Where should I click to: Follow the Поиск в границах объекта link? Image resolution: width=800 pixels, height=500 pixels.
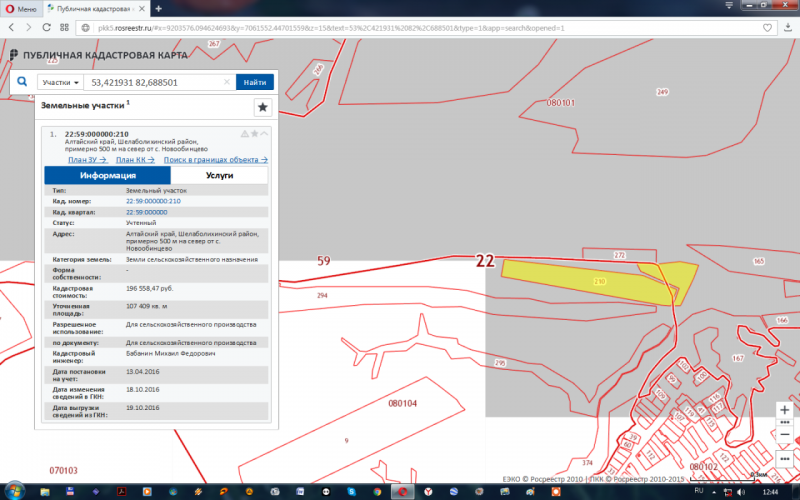[216, 160]
